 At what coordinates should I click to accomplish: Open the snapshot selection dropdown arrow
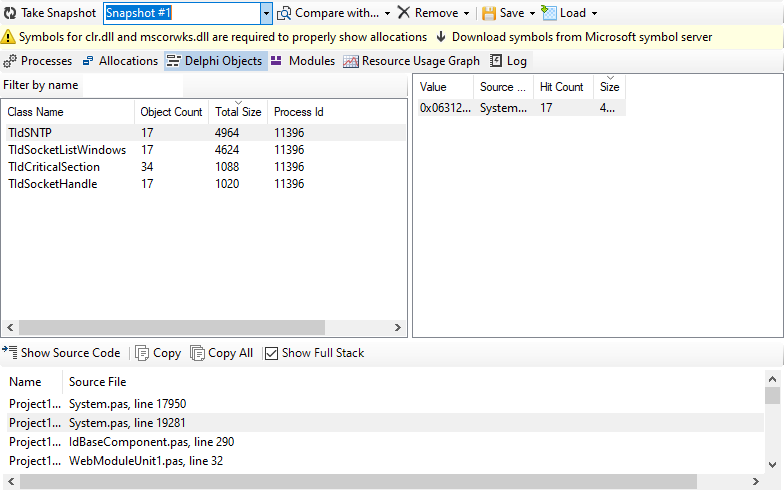pyautogui.click(x=266, y=13)
